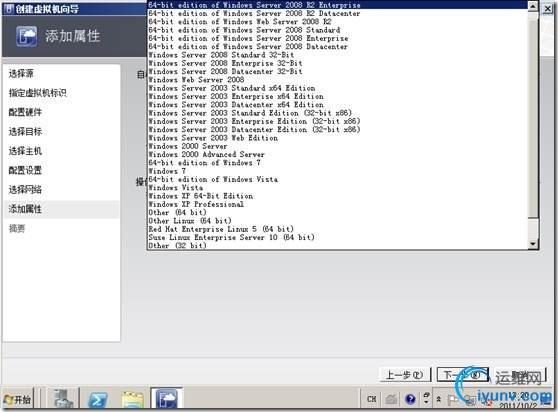
Task: Click the list scrollbar down arrow
Action: (533, 244)
